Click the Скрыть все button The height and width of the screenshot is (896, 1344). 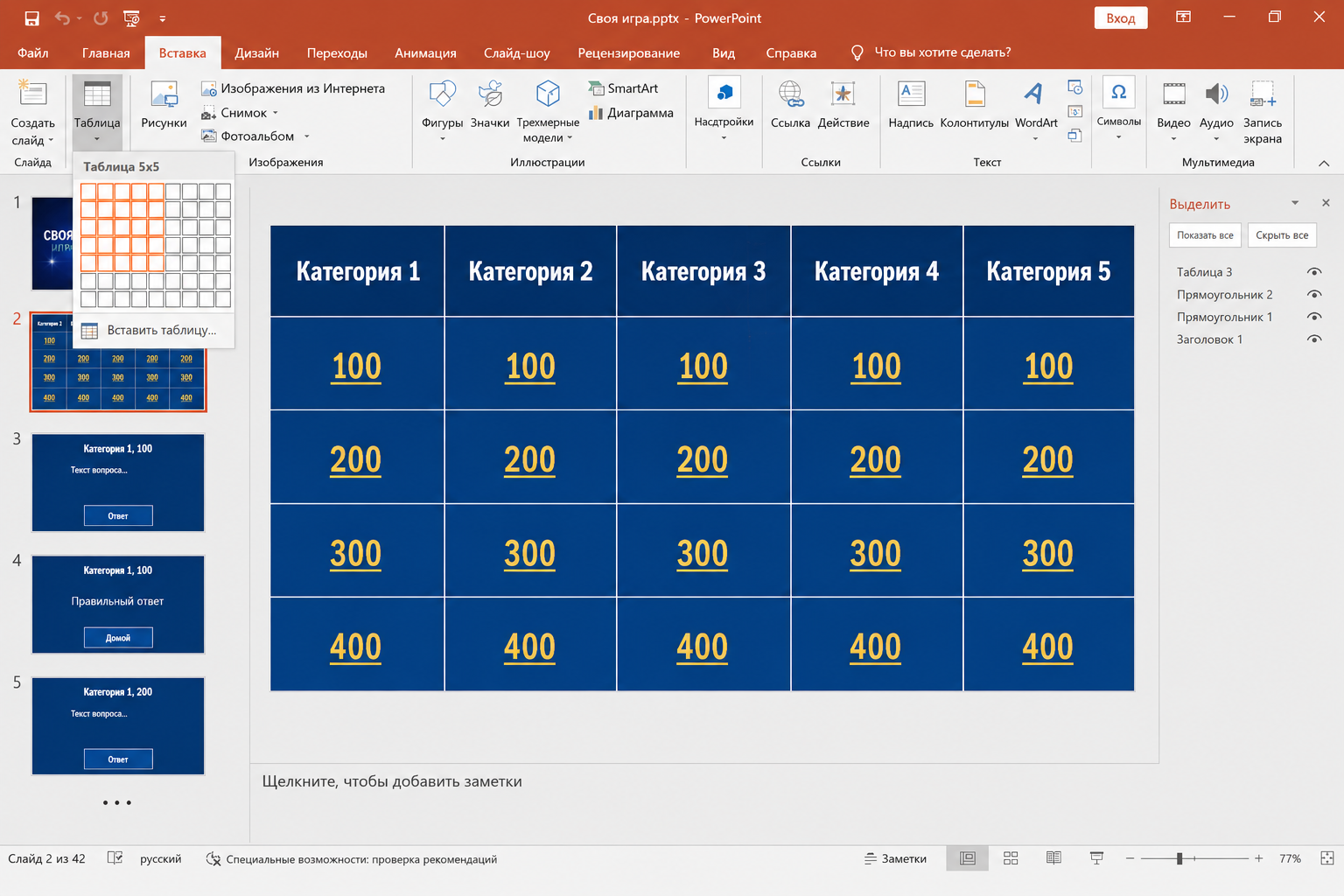click(1282, 235)
